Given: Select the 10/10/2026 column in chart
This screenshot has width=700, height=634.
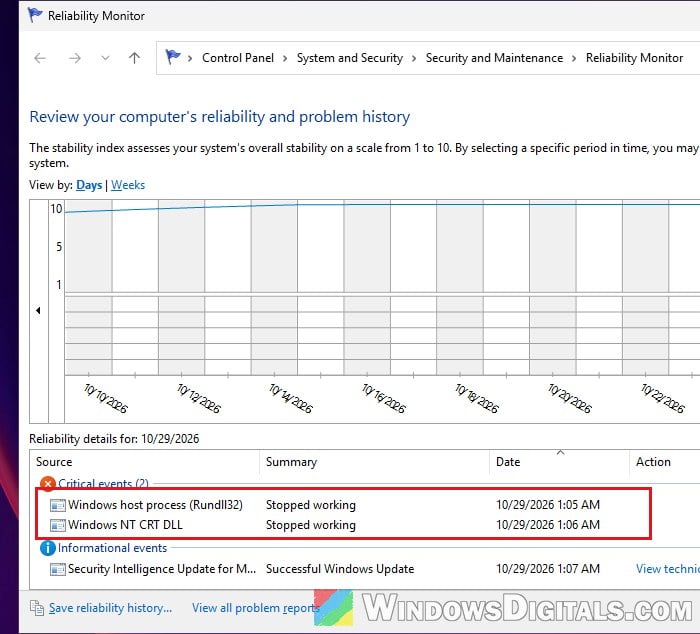Looking at the screenshot, I should (88, 288).
